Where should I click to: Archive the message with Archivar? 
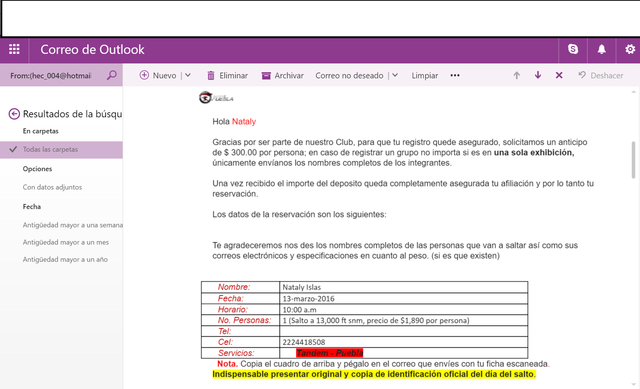[289, 76]
